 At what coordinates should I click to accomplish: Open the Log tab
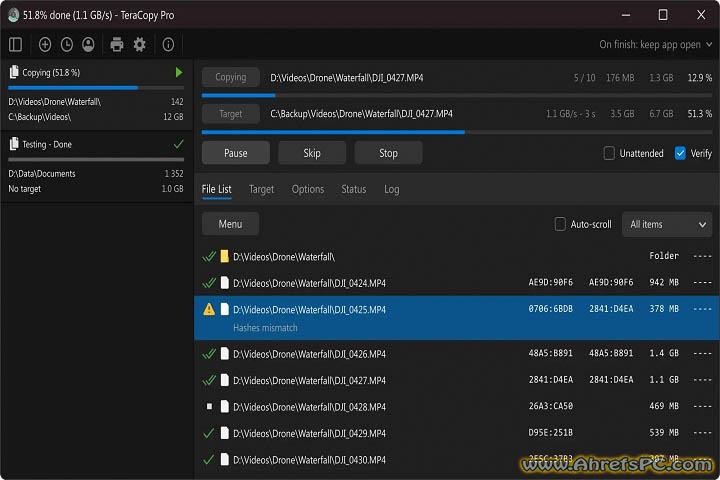pyautogui.click(x=392, y=189)
